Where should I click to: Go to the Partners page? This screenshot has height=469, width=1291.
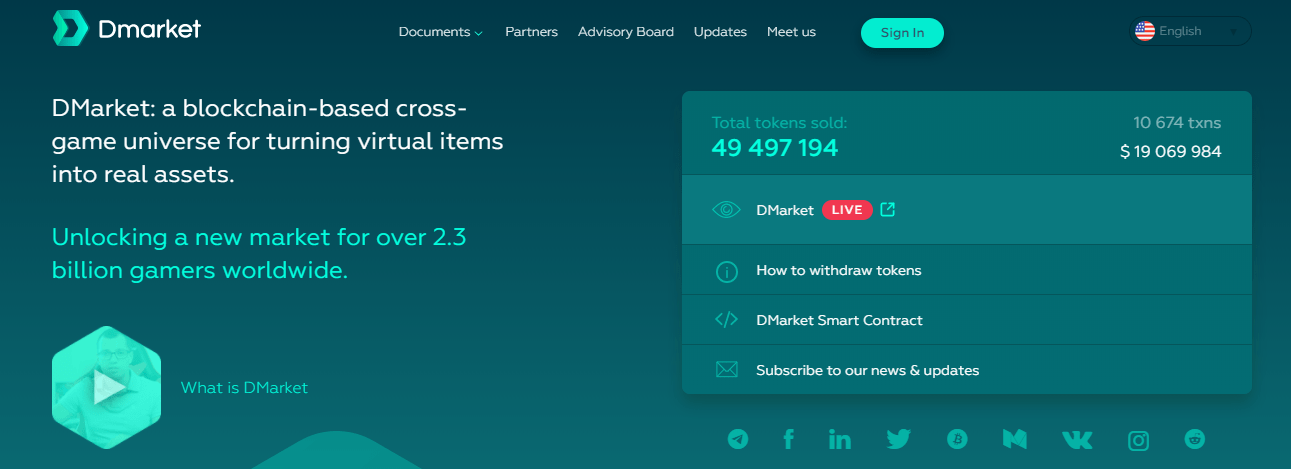531,32
